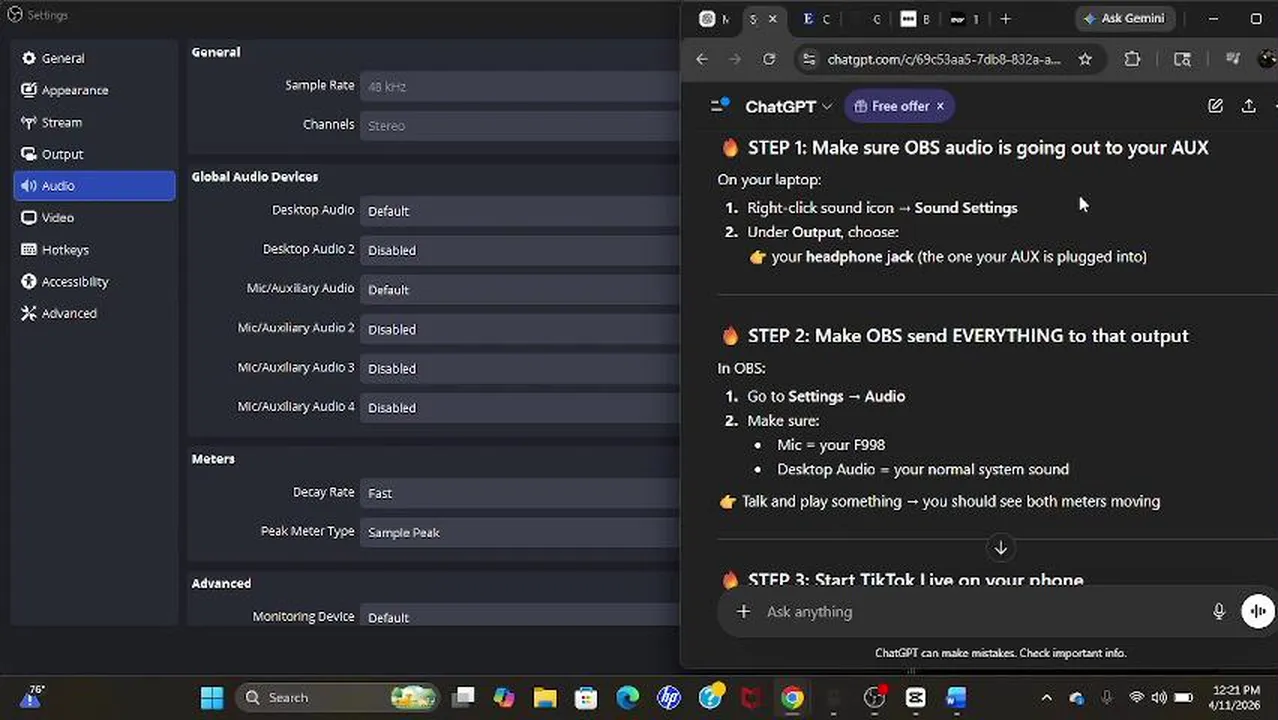Viewport: 1278px width, 720px height.
Task: Share the ChatGPT conversation
Action: (1249, 106)
